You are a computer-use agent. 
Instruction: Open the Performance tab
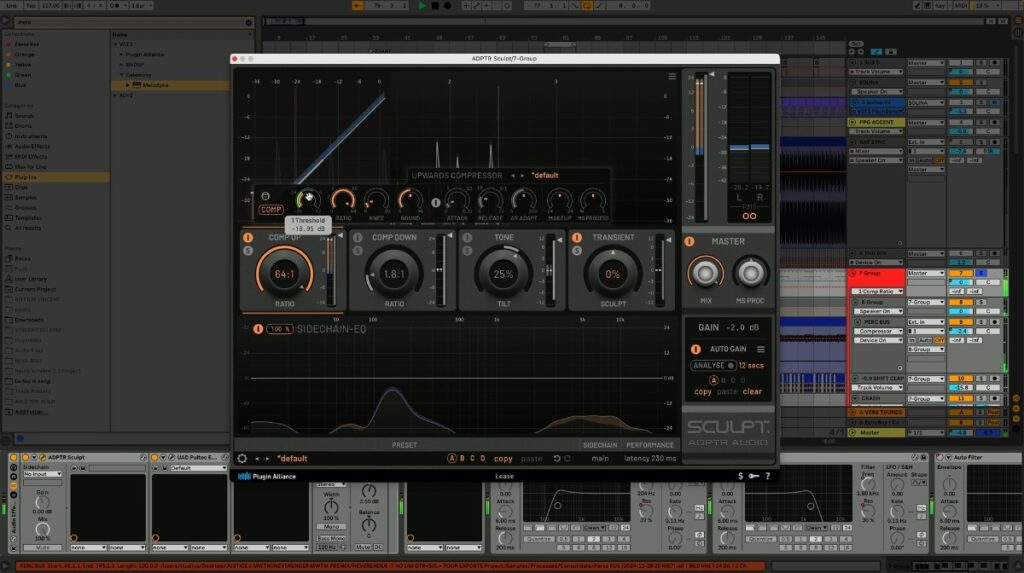click(x=650, y=445)
